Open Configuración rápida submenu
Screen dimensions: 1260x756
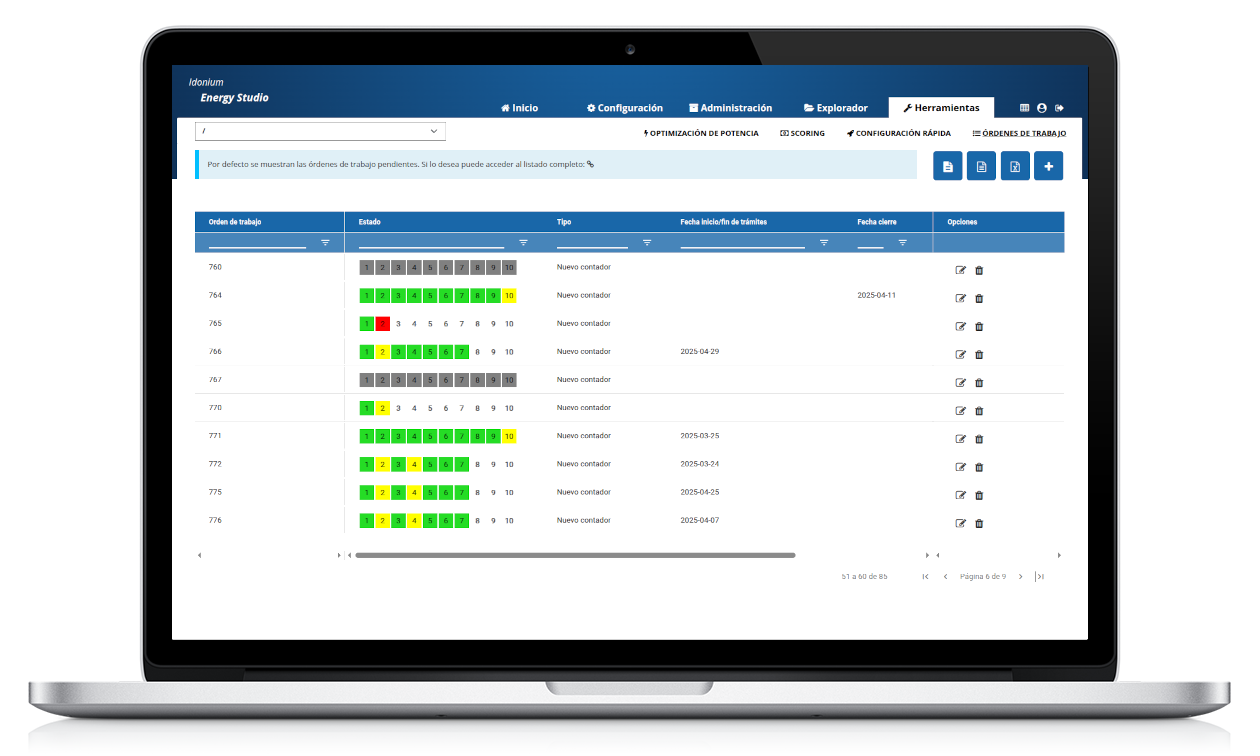tap(898, 133)
